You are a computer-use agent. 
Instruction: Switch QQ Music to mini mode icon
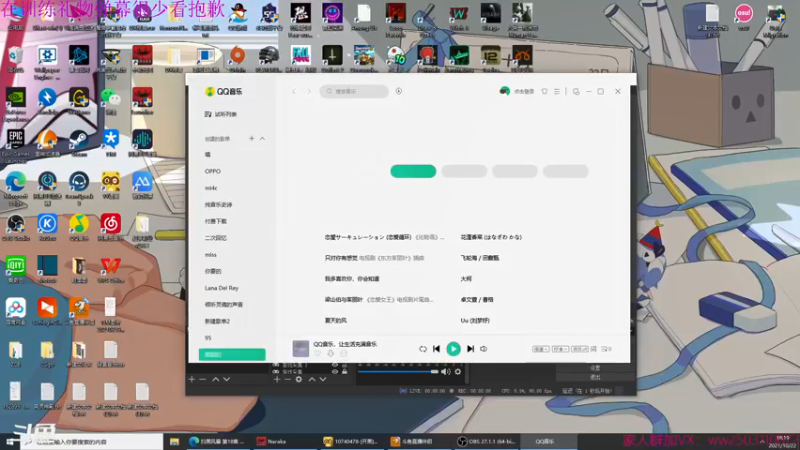tap(576, 91)
